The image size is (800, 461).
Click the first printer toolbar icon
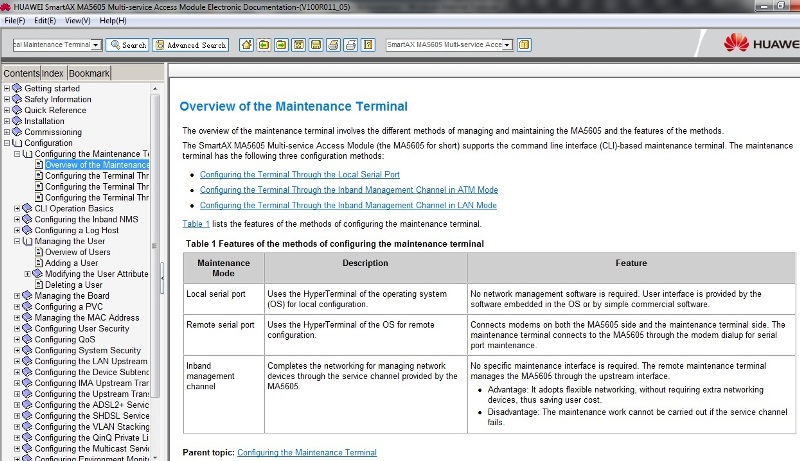pos(333,45)
